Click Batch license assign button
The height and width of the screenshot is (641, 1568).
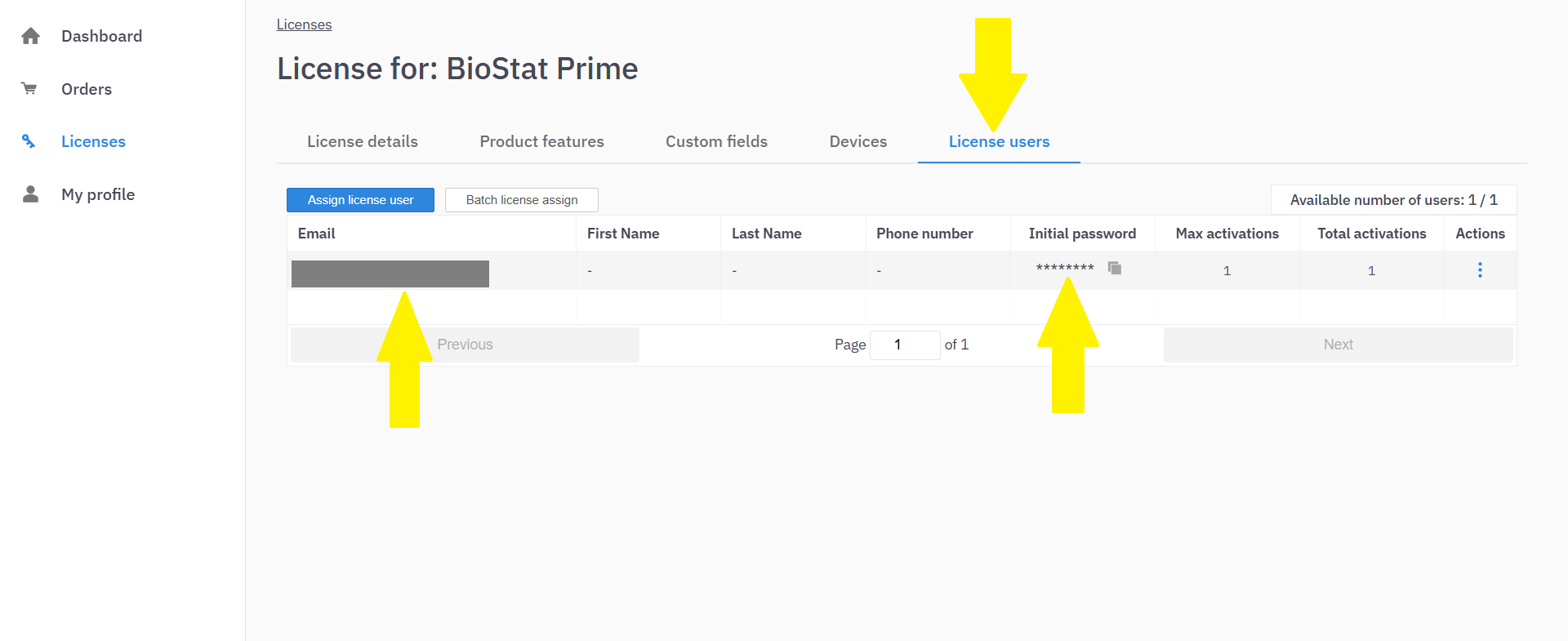(521, 200)
